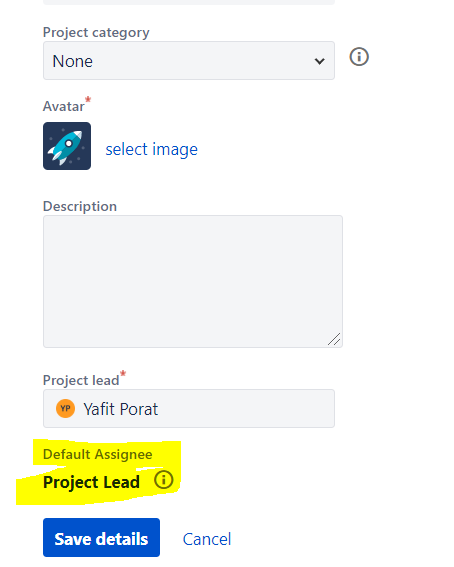Click the 'Project category' field label
The width and height of the screenshot is (454, 567).
pos(96,33)
